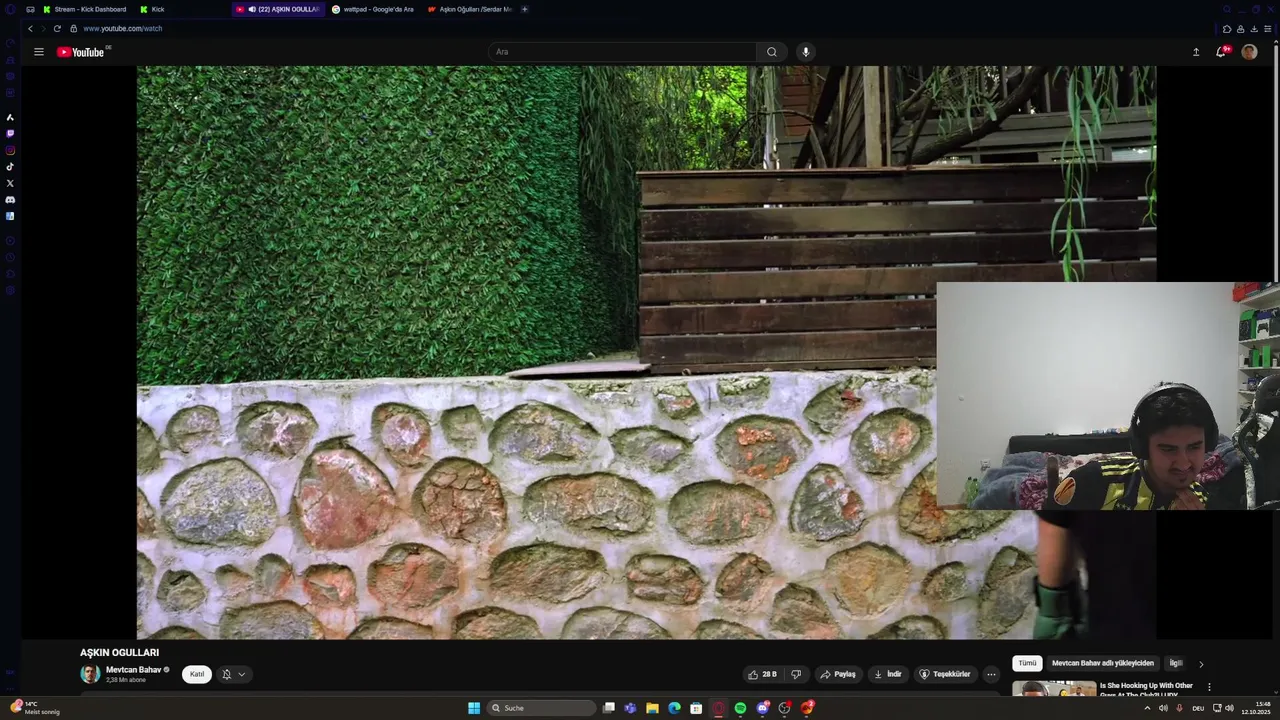Open the weather widget on the taskbar
Viewport: 1280px width, 720px height.
[35, 708]
